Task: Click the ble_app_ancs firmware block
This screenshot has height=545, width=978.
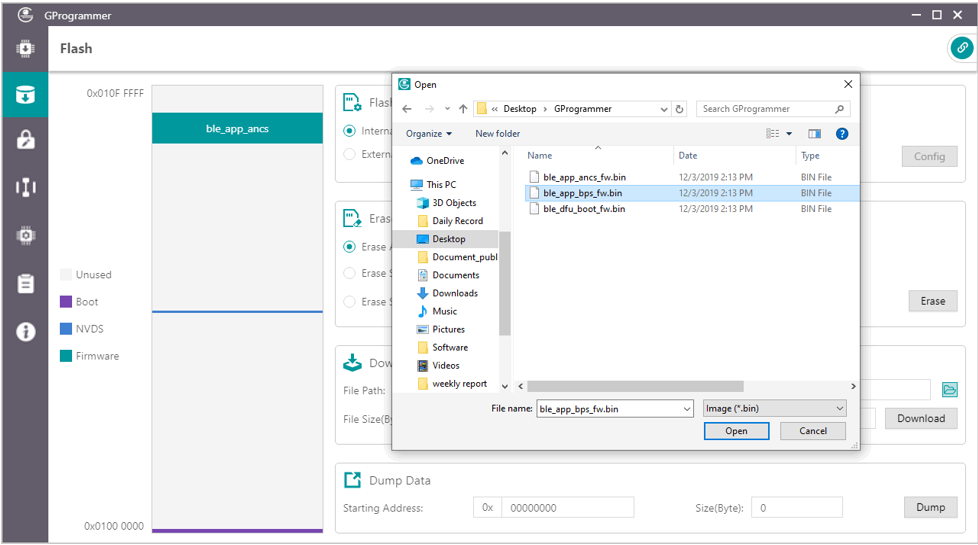Action: (x=237, y=128)
